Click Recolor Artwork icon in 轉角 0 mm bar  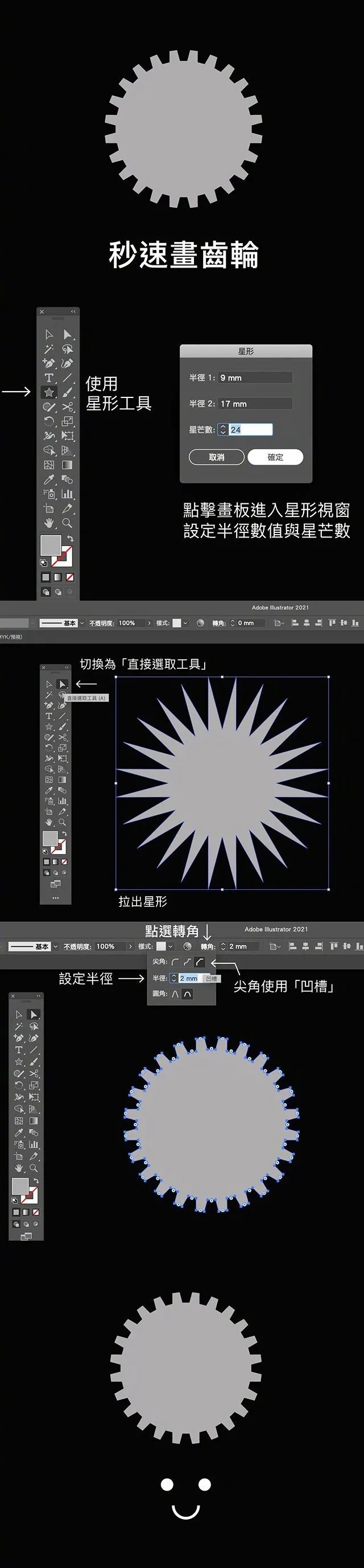point(201,623)
